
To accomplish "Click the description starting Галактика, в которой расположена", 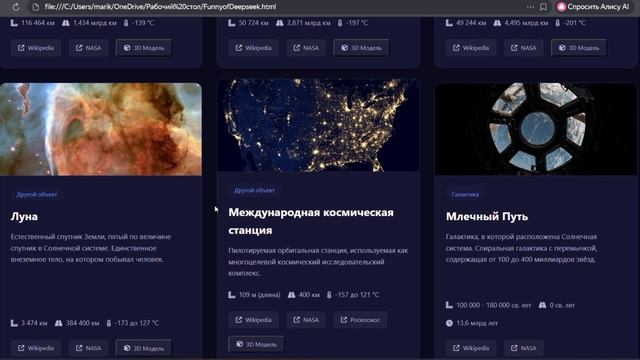I will [521, 248].
